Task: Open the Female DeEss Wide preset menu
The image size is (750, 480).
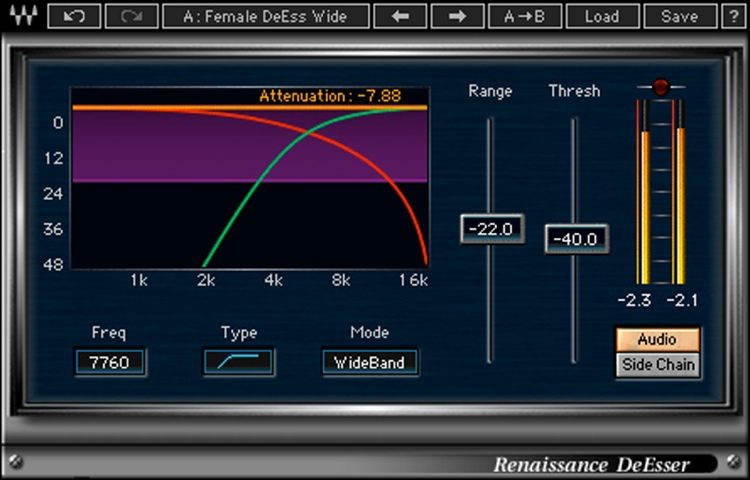Action: coord(265,17)
